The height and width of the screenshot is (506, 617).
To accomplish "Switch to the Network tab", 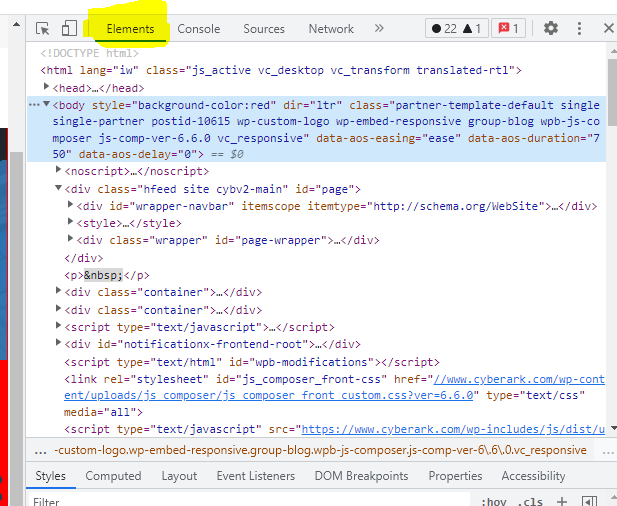I will 331,29.
